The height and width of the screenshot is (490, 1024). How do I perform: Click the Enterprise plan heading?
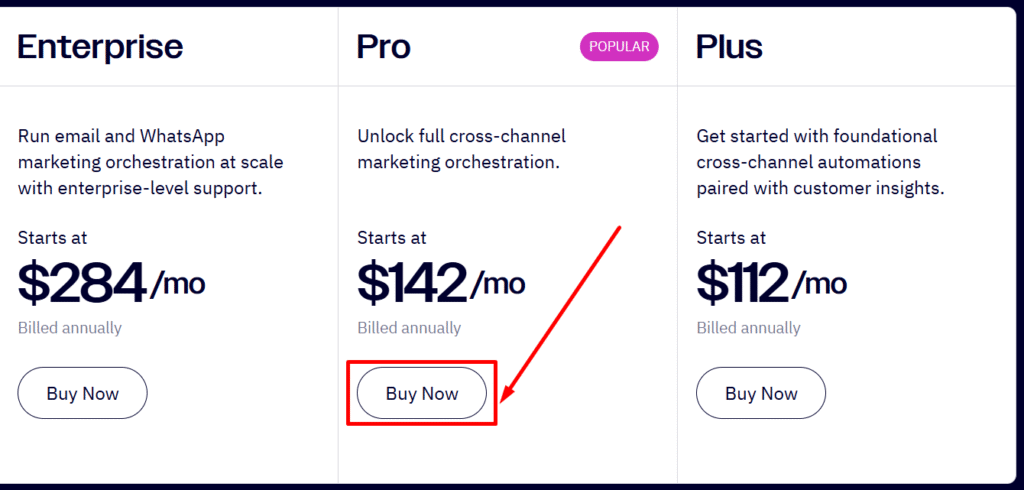click(100, 46)
